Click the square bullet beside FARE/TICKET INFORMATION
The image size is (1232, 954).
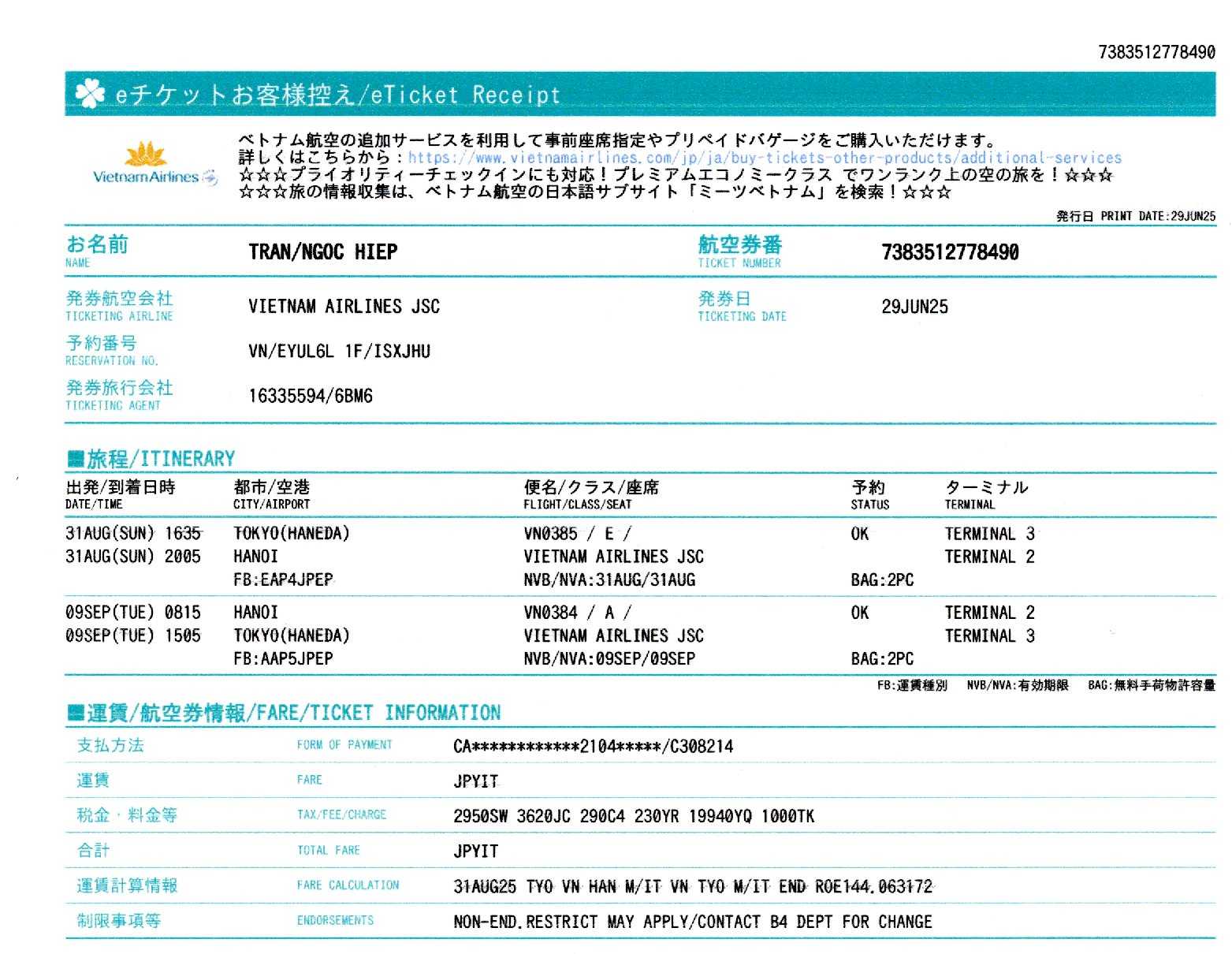click(x=75, y=713)
